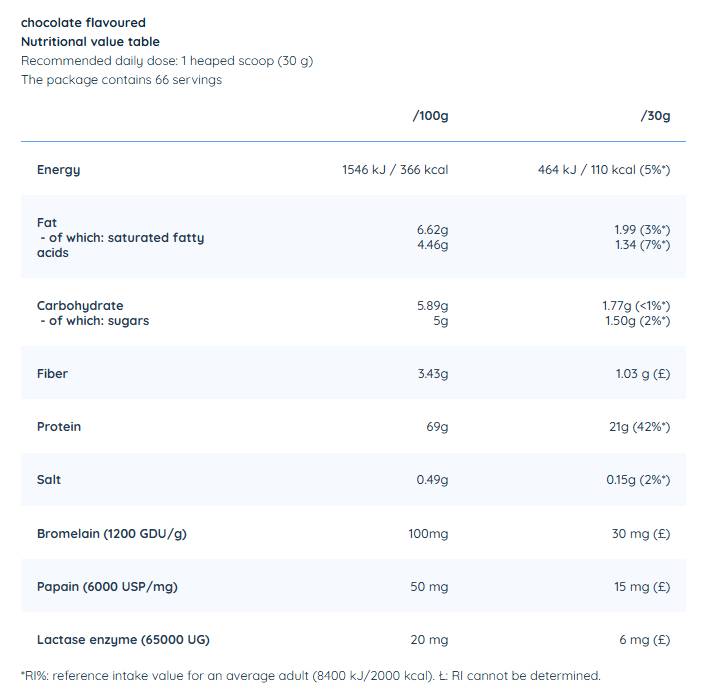The width and height of the screenshot is (710, 698).
Task: Click the Protein row label
Action: (x=59, y=427)
